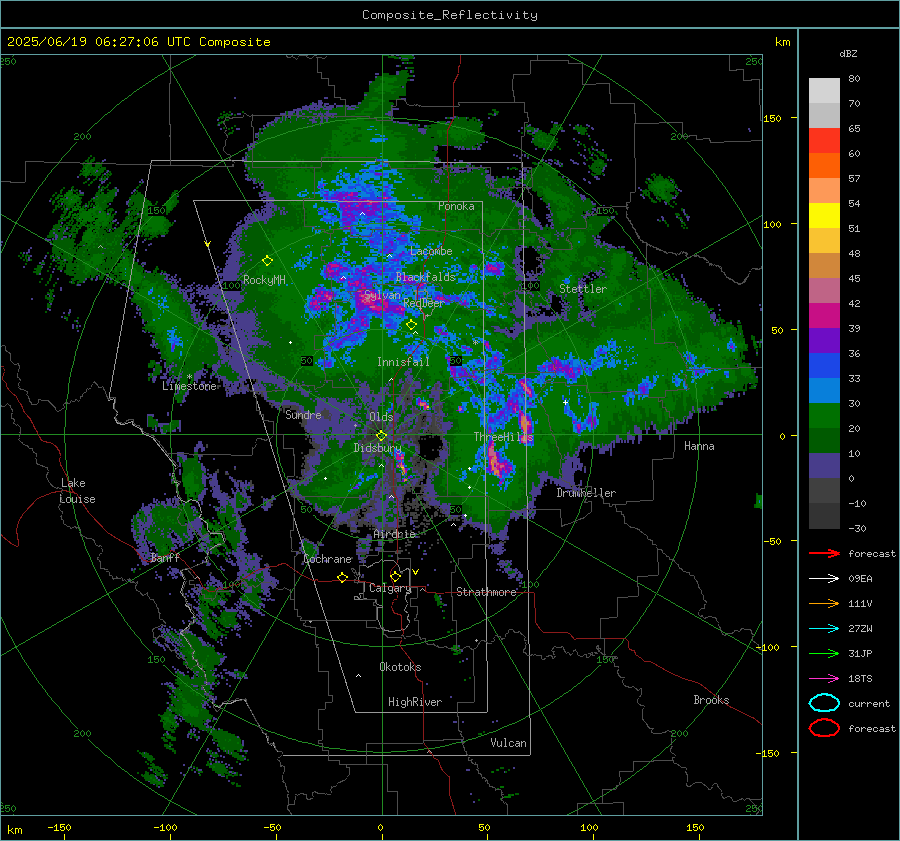
Task: Click the yellow station marker above Calgary label
Action: 395,576
